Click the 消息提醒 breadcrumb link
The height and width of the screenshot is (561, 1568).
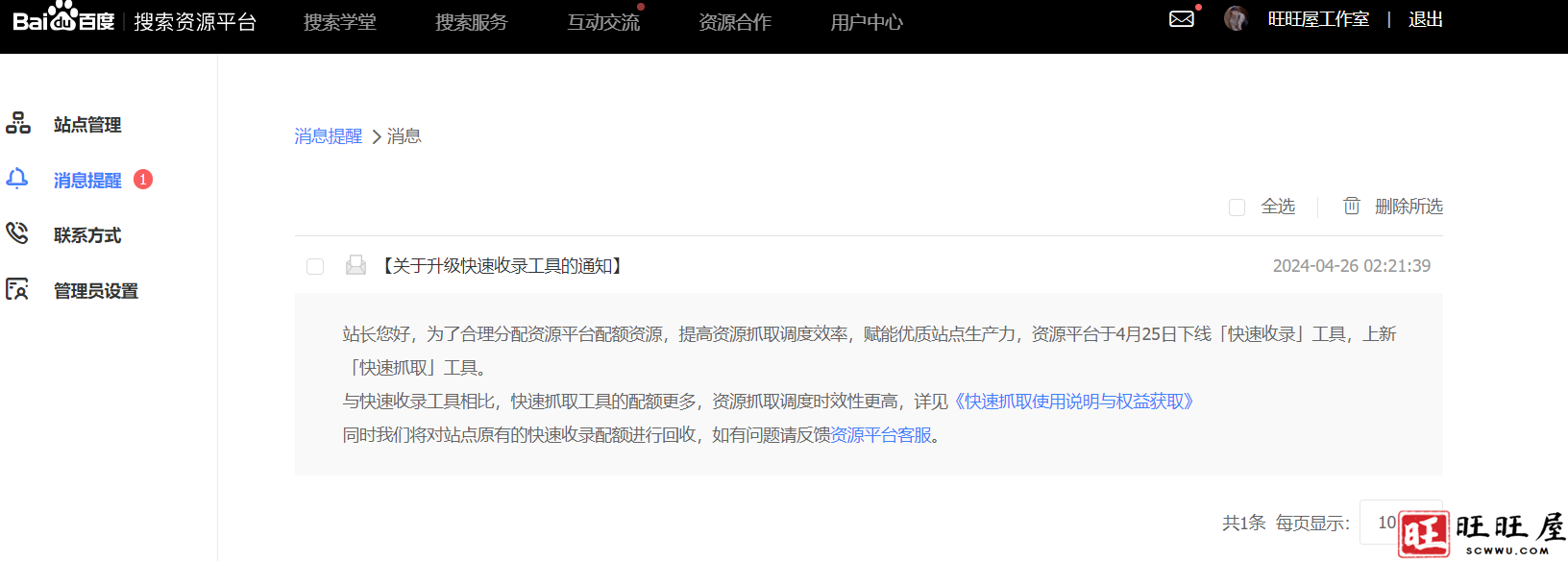pyautogui.click(x=329, y=136)
